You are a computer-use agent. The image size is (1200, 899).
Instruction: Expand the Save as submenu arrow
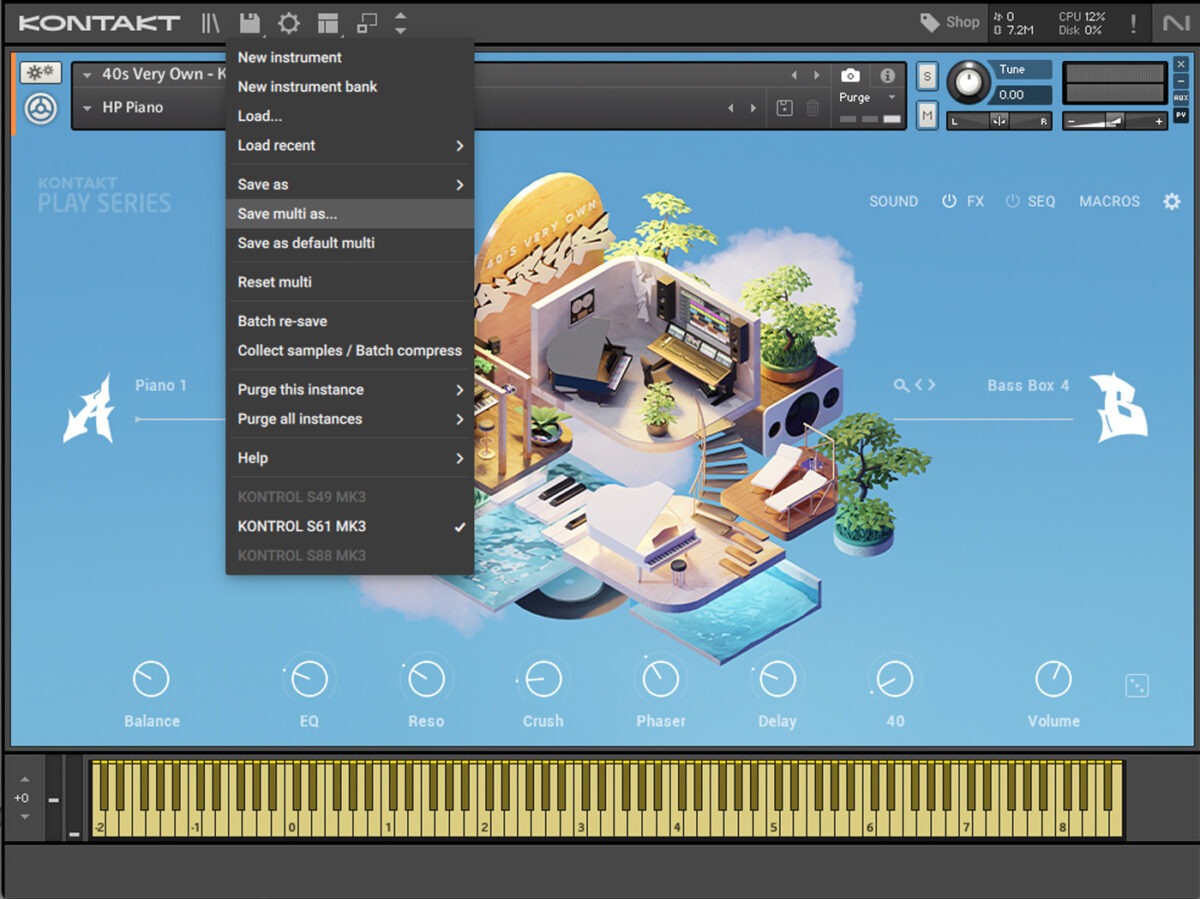[x=460, y=184]
